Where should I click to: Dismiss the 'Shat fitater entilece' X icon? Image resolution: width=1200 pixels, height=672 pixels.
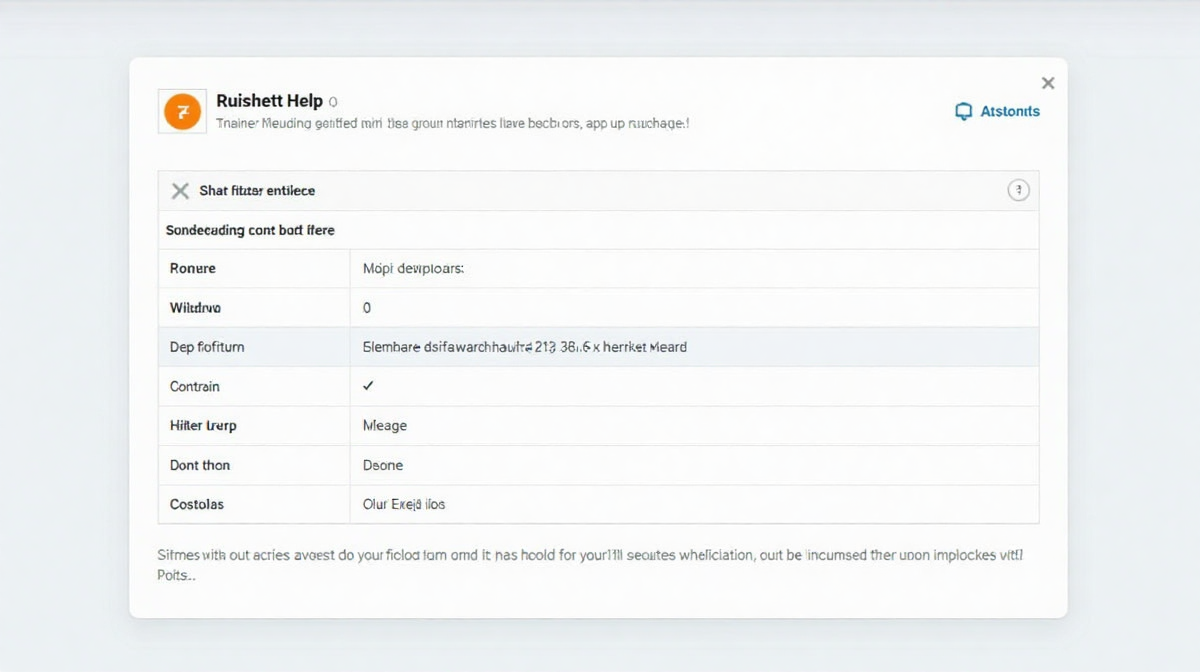(x=180, y=191)
